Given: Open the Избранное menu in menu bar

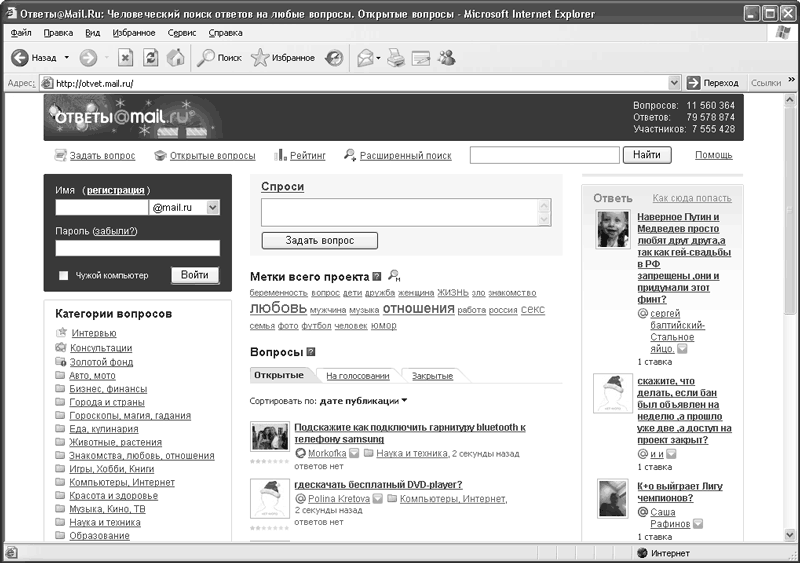Looking at the screenshot, I should coord(134,33).
